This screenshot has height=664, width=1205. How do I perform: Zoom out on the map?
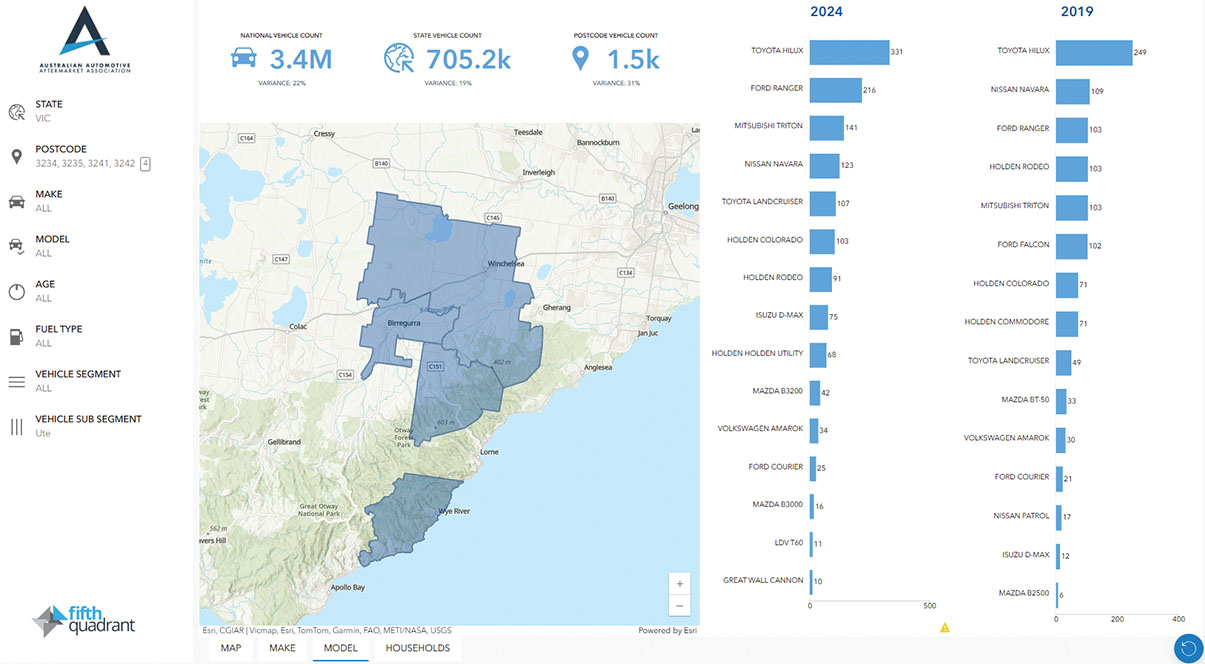click(679, 605)
